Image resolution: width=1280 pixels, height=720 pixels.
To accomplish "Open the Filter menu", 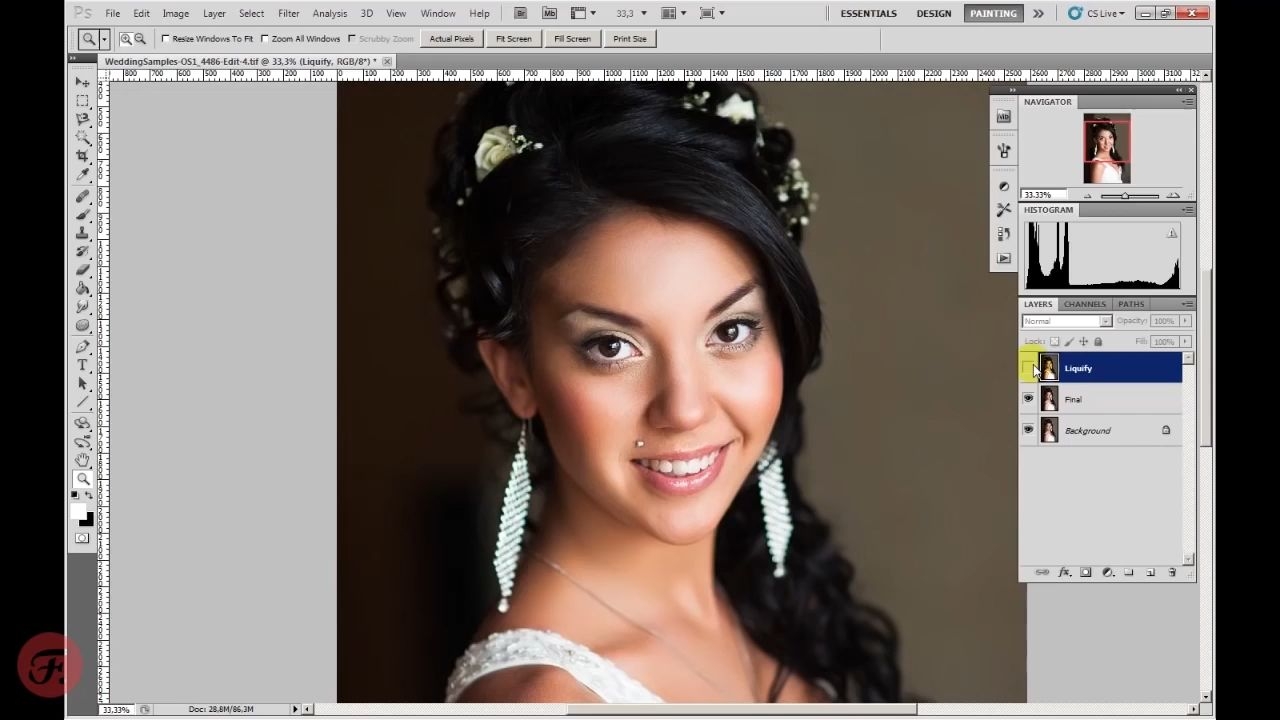I will coord(289,13).
